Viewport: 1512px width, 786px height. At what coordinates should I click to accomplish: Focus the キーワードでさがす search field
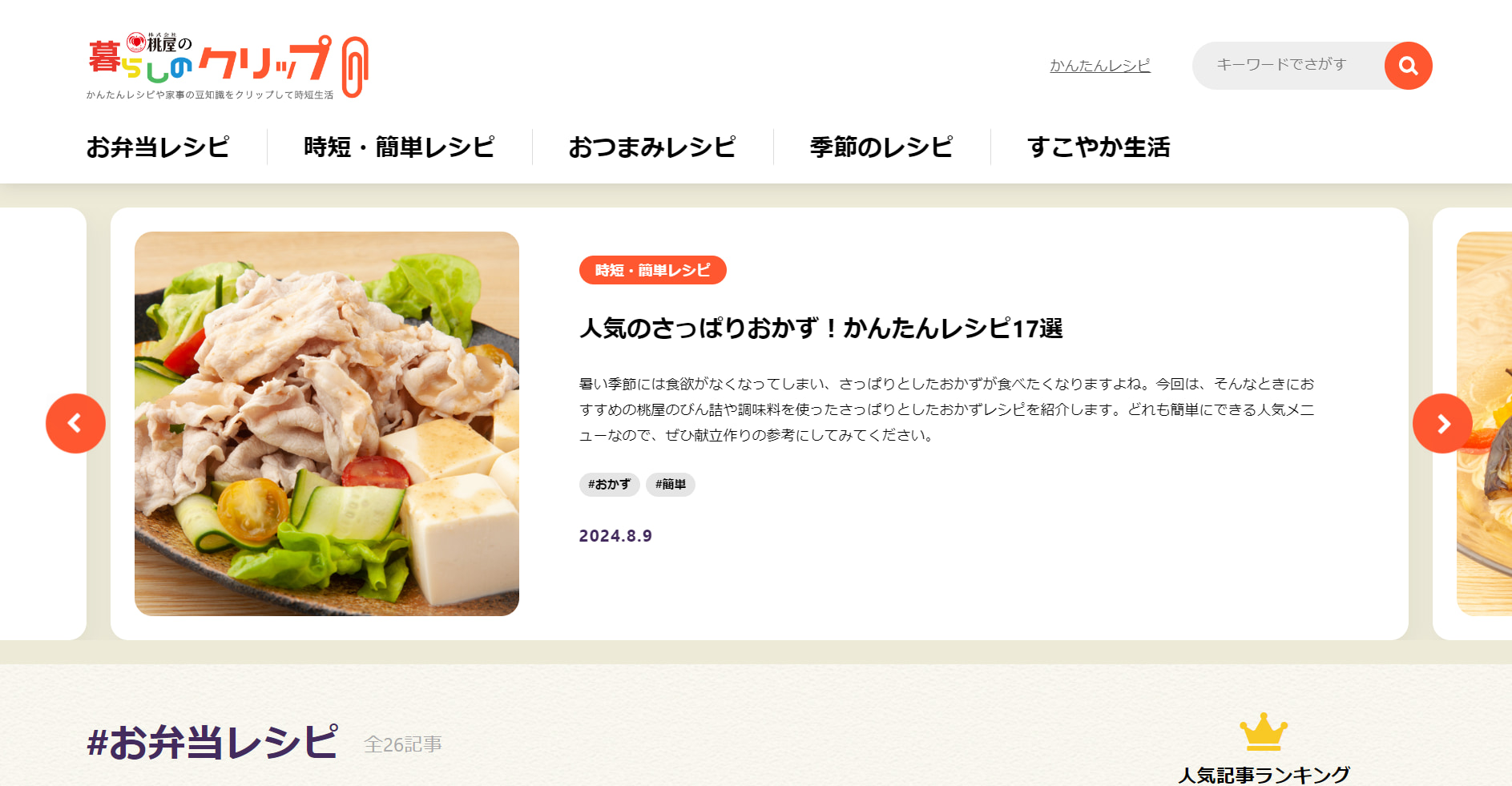tap(1288, 66)
